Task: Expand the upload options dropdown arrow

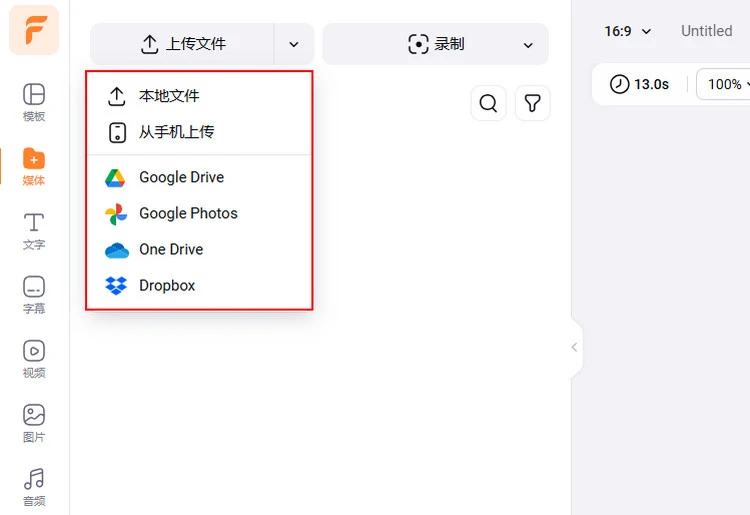Action: coord(294,44)
